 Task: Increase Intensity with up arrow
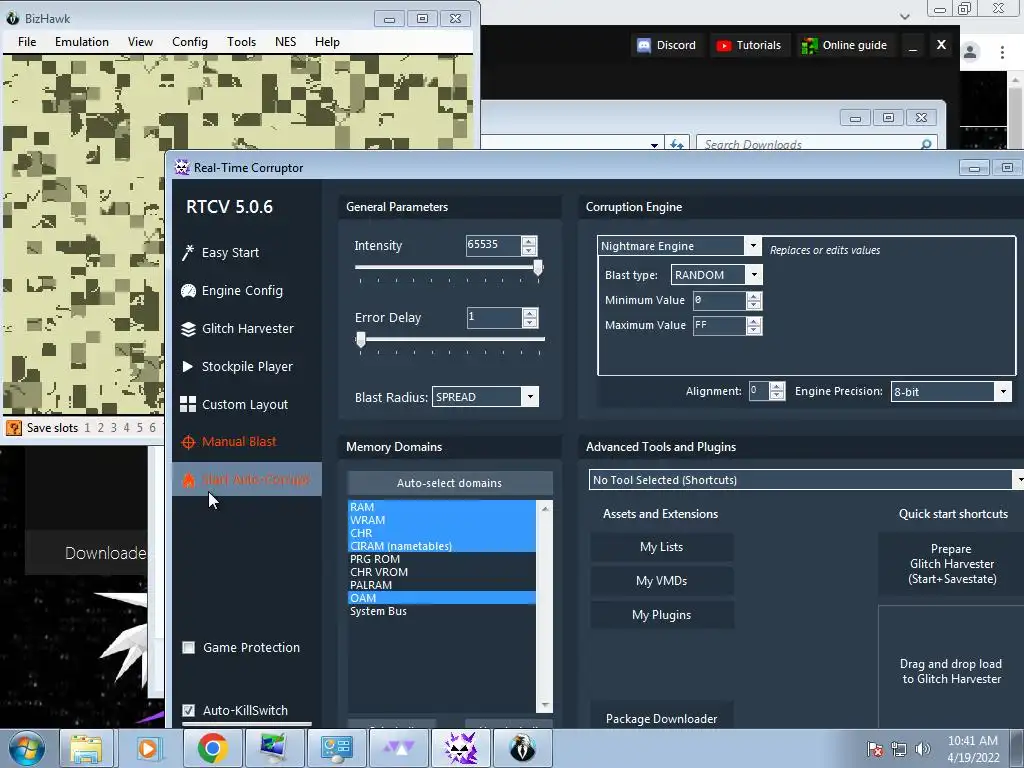tap(529, 240)
